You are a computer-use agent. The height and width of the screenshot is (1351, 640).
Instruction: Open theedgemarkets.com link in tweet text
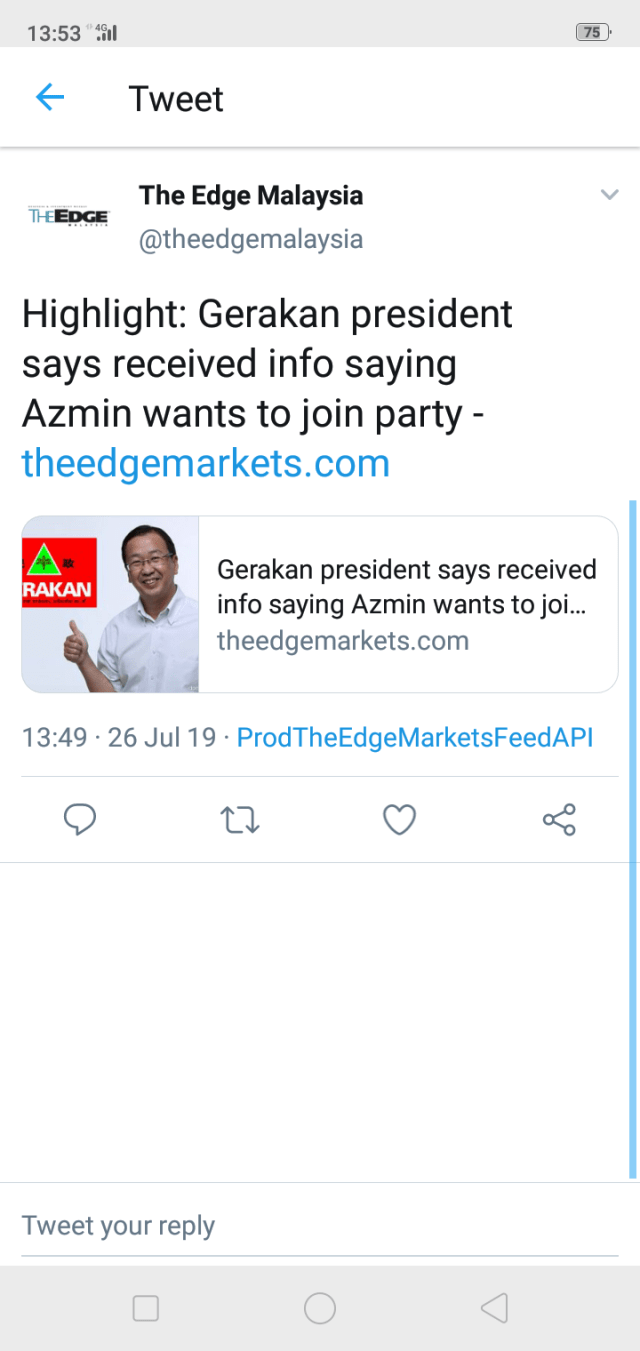tap(205, 463)
